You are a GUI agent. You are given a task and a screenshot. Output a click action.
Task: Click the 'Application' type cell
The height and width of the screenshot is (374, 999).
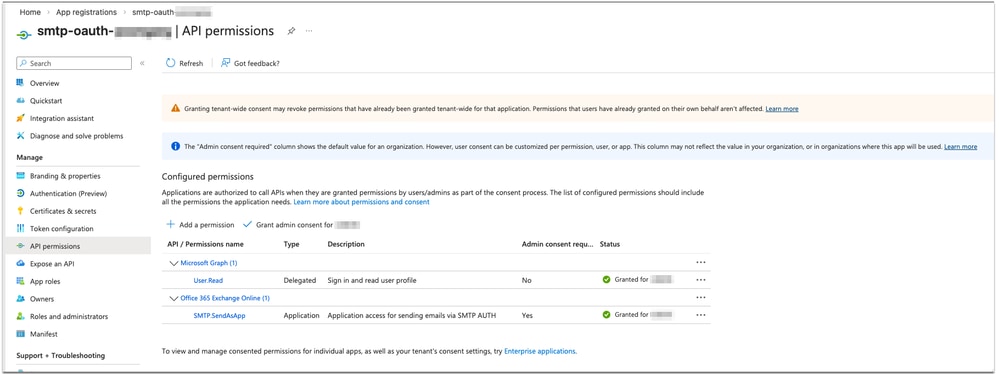(x=301, y=315)
